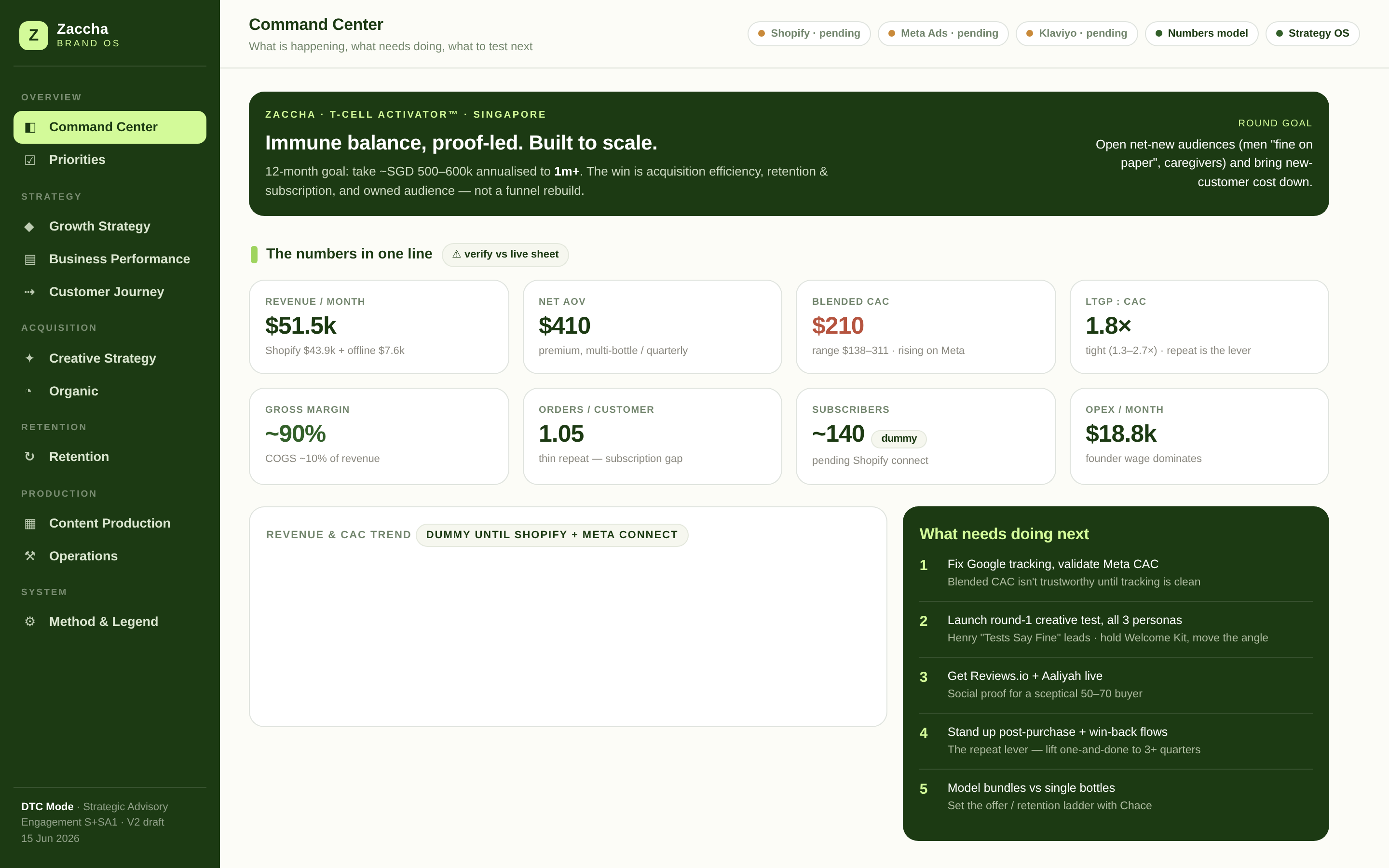The image size is (1389, 868).
Task: Click the 'pending Shopify connect' note
Action: click(x=870, y=461)
